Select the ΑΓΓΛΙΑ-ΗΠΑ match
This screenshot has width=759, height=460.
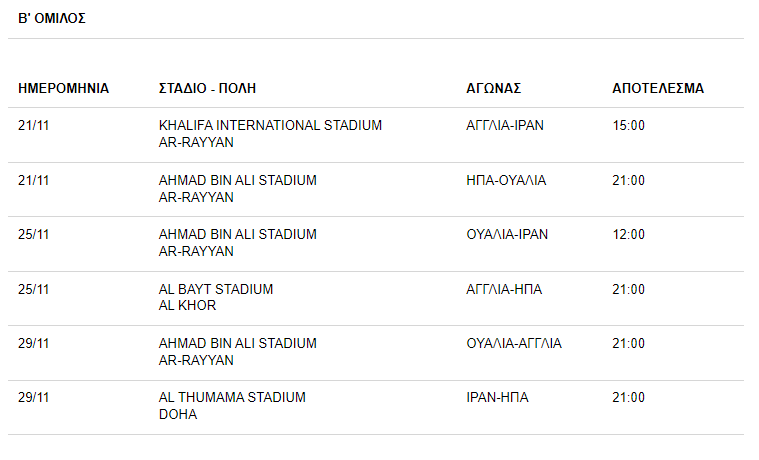pos(504,289)
